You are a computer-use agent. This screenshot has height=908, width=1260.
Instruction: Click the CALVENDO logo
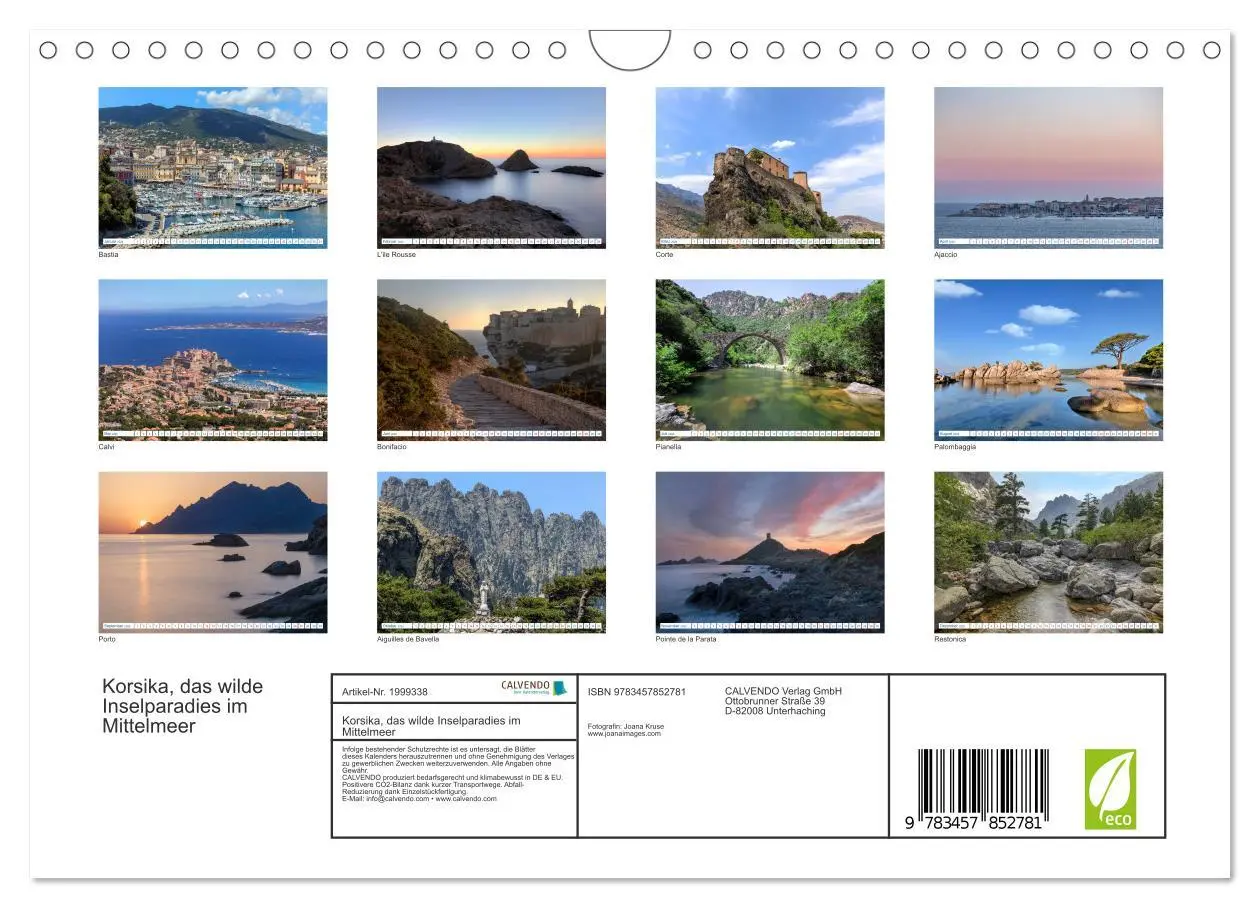534,688
